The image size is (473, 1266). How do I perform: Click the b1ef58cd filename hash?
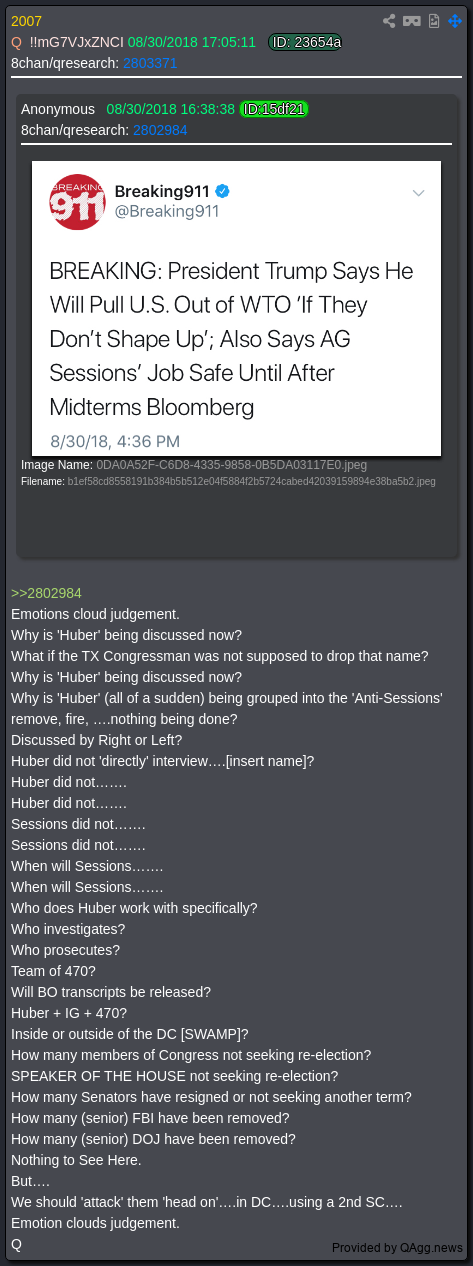(251, 481)
